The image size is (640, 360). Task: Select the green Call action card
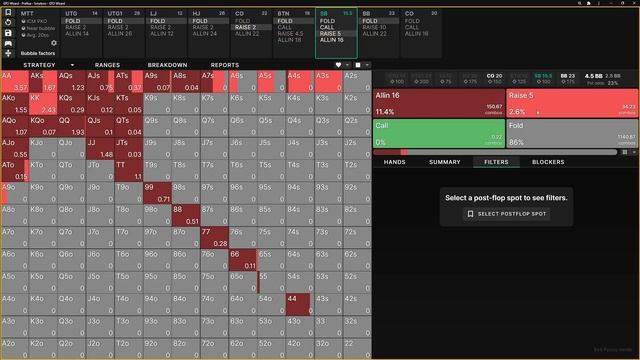[439, 133]
